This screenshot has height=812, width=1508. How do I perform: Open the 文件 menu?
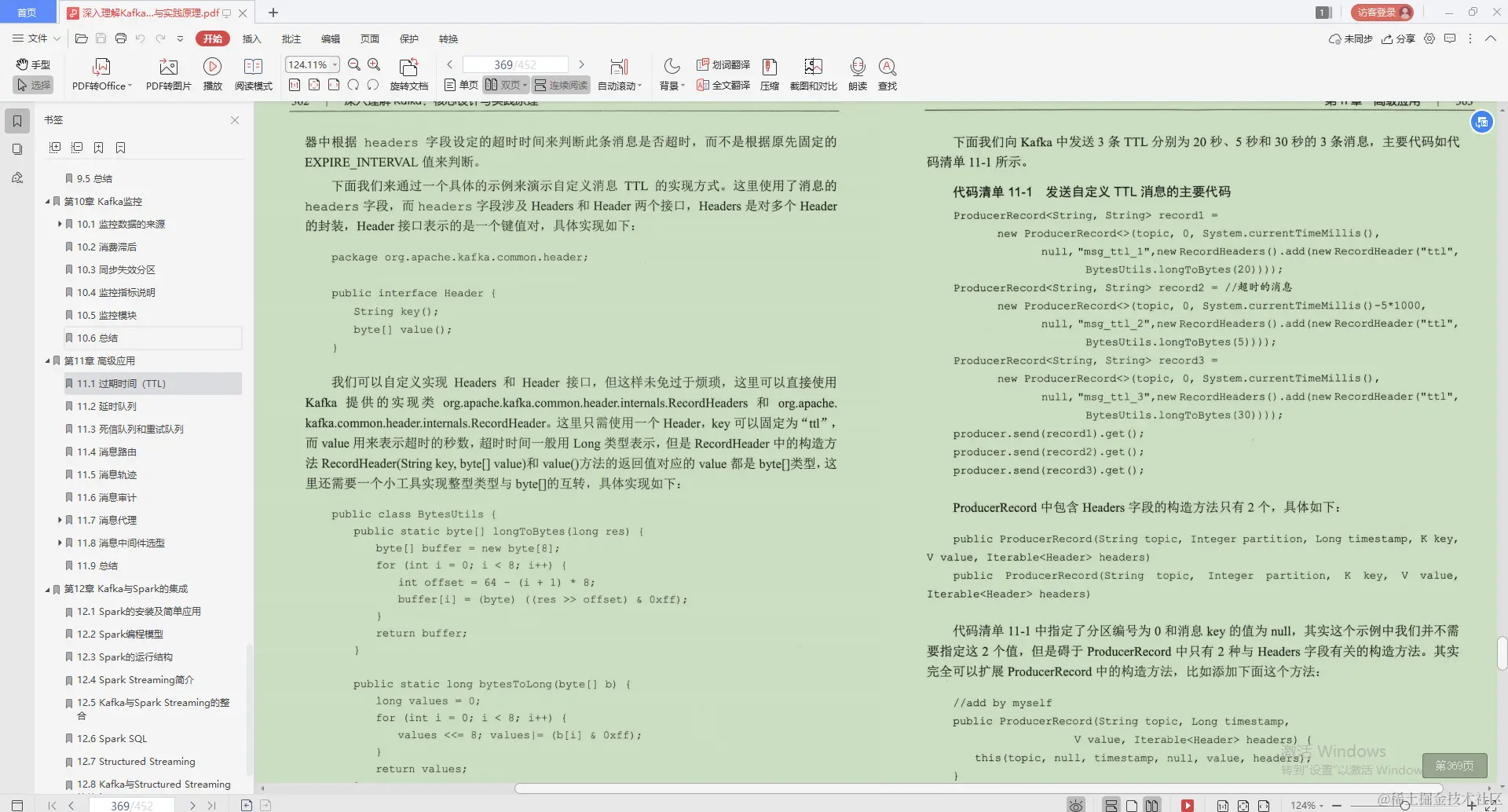point(36,38)
